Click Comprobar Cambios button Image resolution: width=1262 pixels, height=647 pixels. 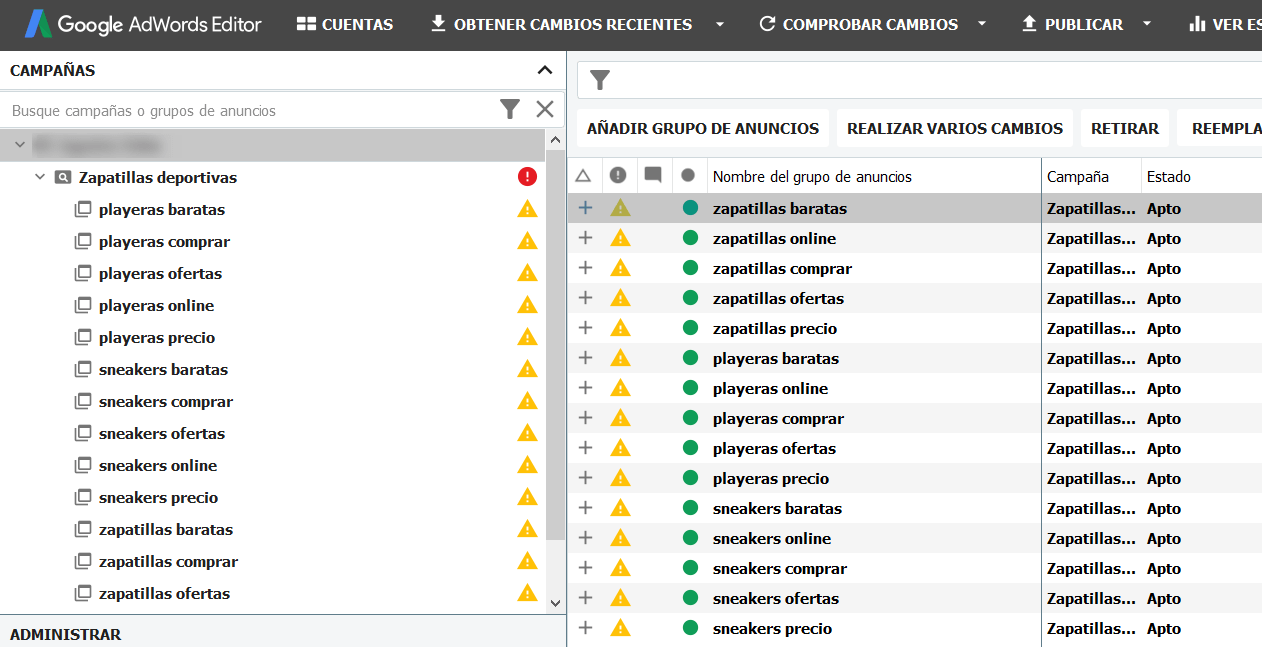pyautogui.click(x=859, y=24)
